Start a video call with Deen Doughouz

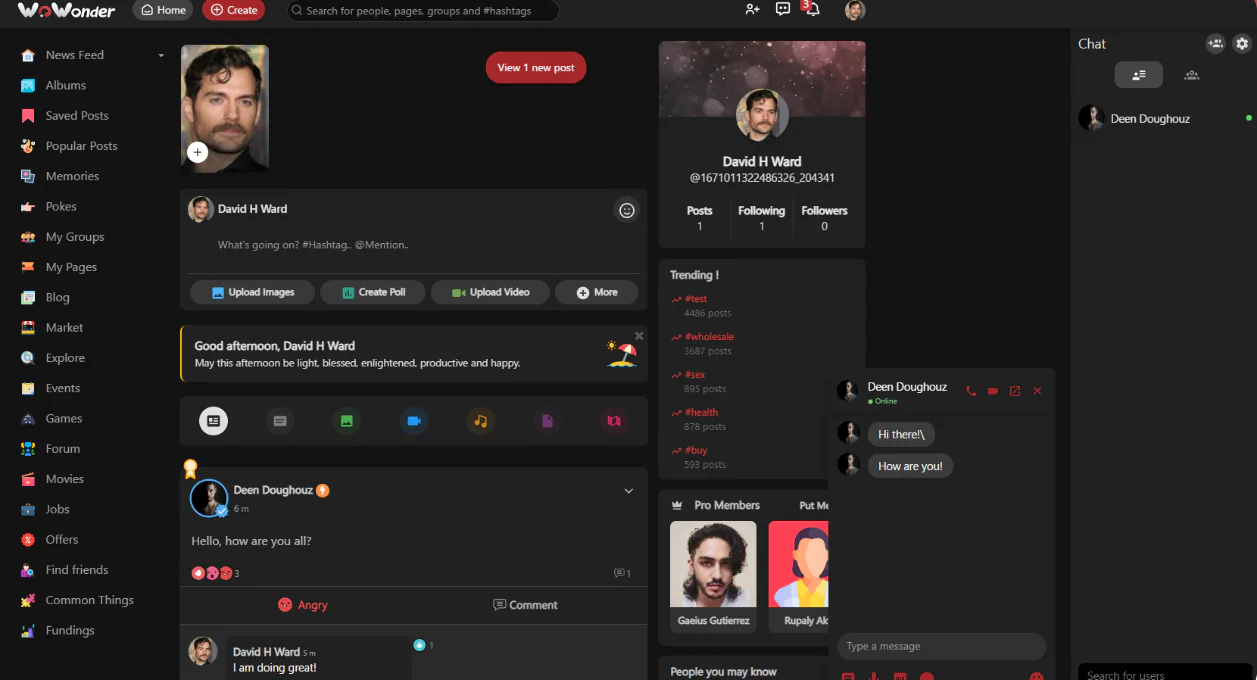pyautogui.click(x=993, y=391)
